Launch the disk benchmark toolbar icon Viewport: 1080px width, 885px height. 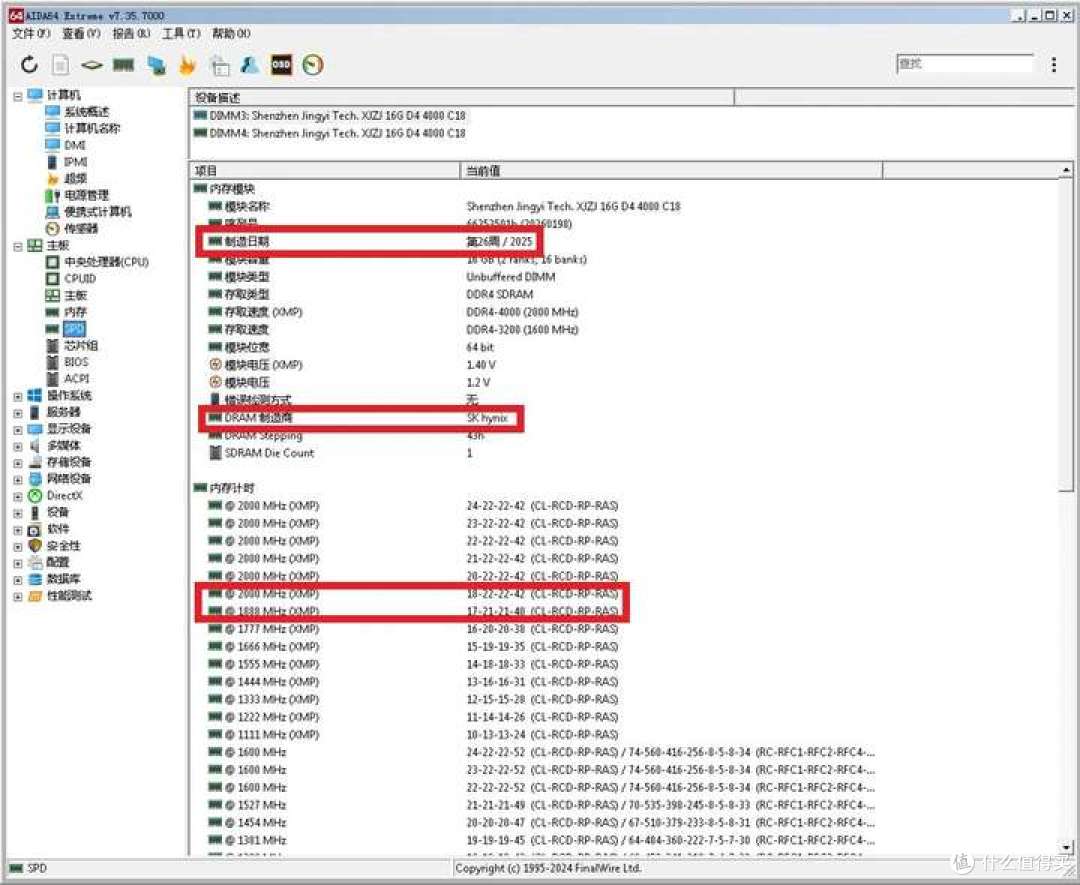(x=92, y=65)
